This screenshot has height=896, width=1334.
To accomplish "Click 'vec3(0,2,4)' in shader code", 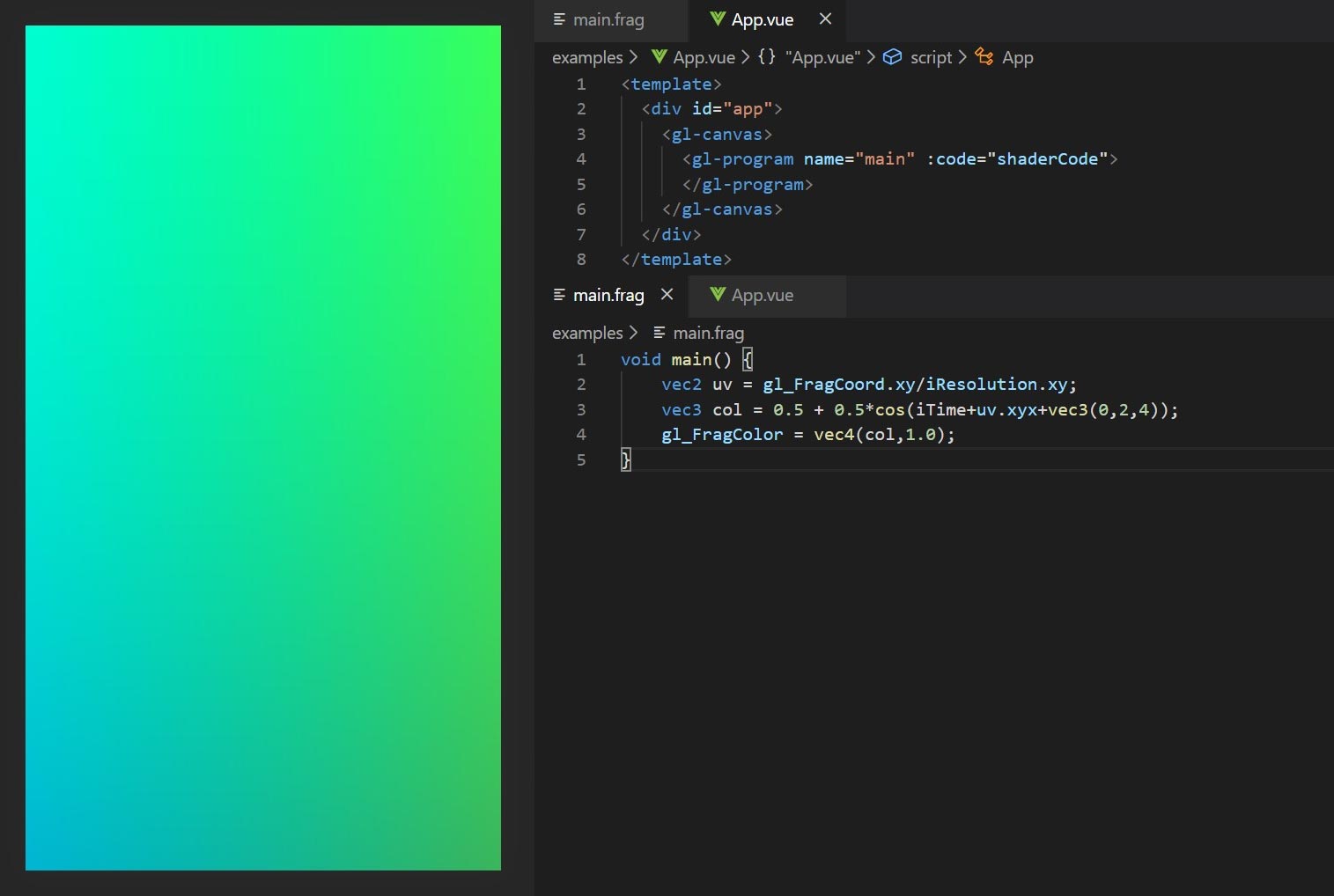I will coord(1102,409).
